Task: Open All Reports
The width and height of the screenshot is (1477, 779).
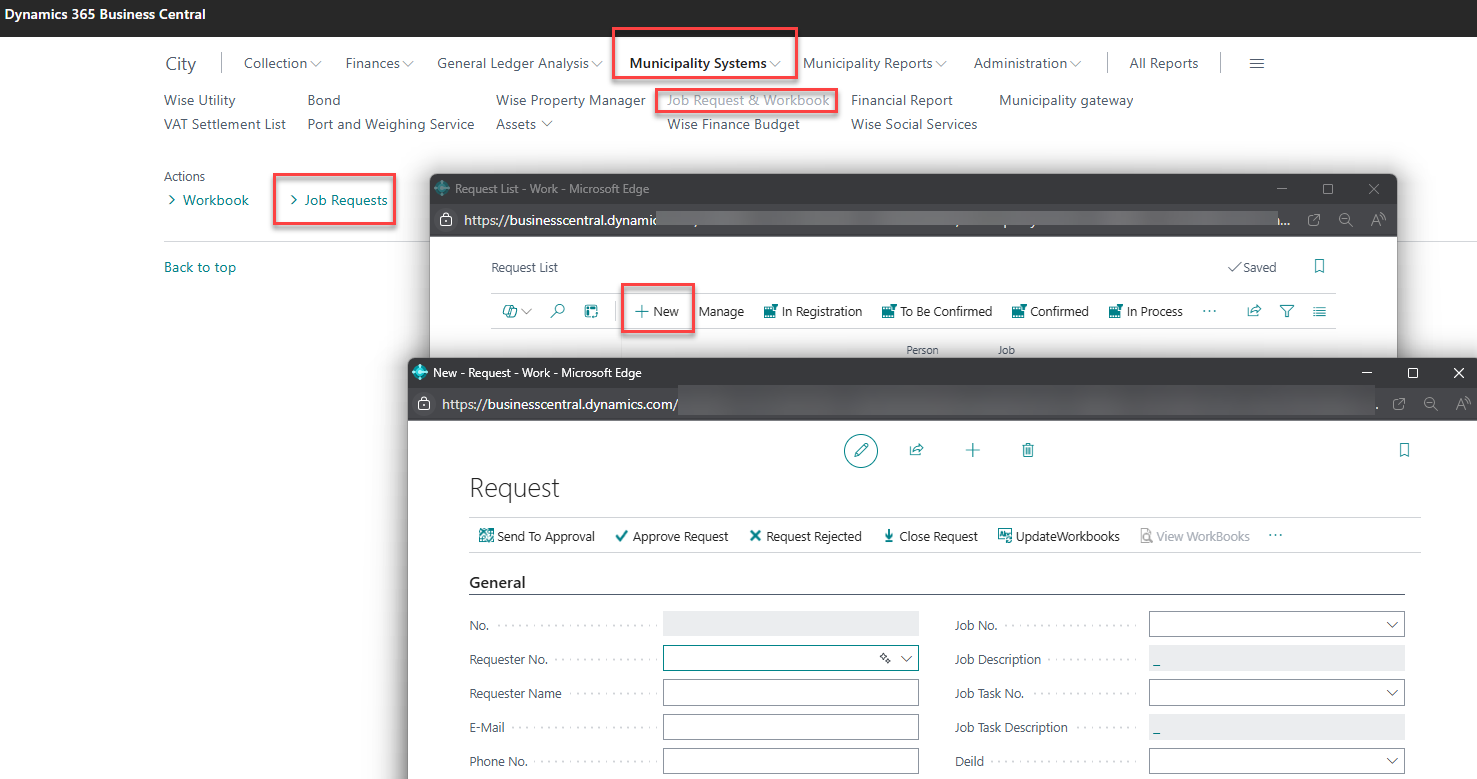Action: [1163, 63]
